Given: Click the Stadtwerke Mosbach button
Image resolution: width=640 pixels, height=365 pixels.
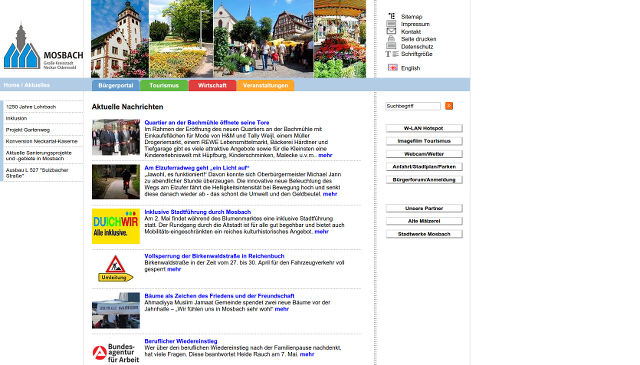Looking at the screenshot, I should pos(424,234).
